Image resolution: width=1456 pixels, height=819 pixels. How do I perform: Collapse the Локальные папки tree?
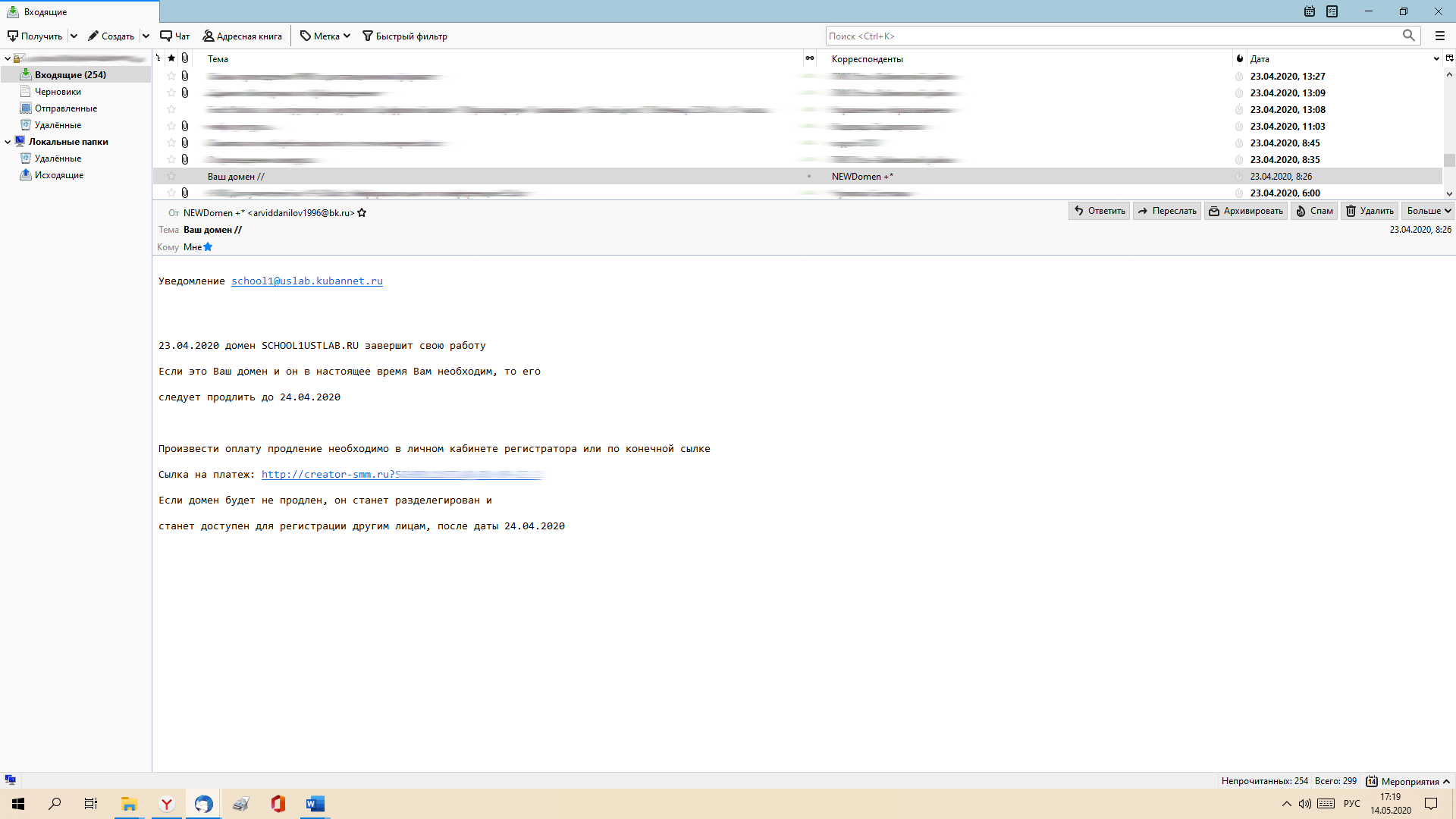point(8,142)
